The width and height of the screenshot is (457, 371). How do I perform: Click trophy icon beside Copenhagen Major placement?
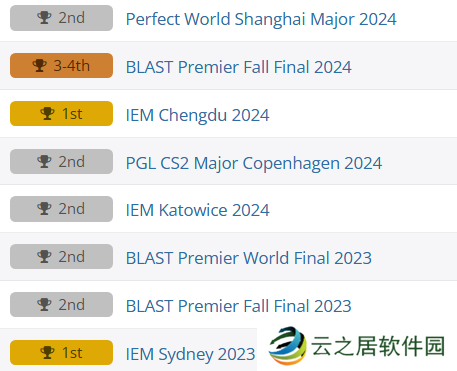pyautogui.click(x=44, y=162)
